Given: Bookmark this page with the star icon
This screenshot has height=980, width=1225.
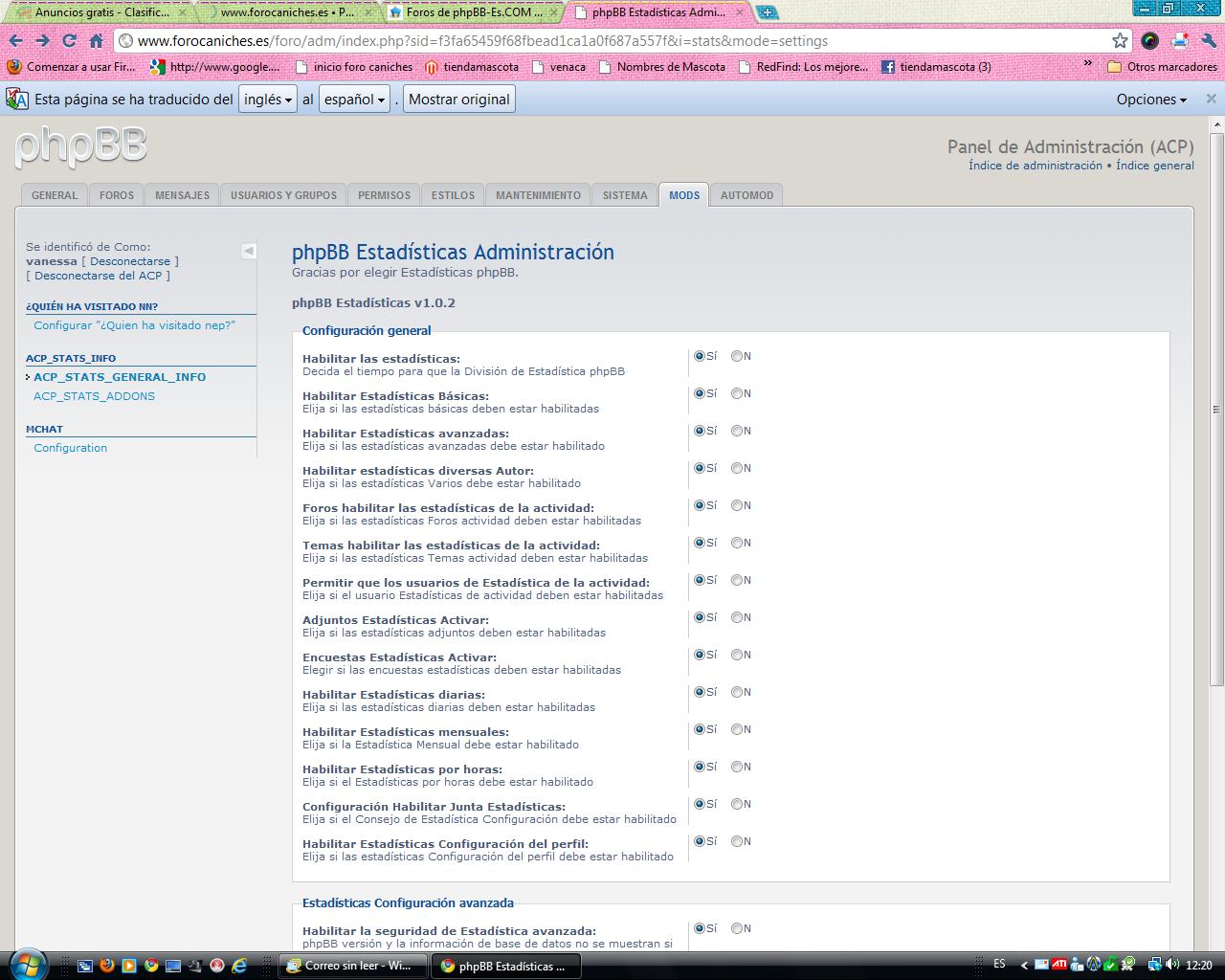Looking at the screenshot, I should click(x=1120, y=41).
